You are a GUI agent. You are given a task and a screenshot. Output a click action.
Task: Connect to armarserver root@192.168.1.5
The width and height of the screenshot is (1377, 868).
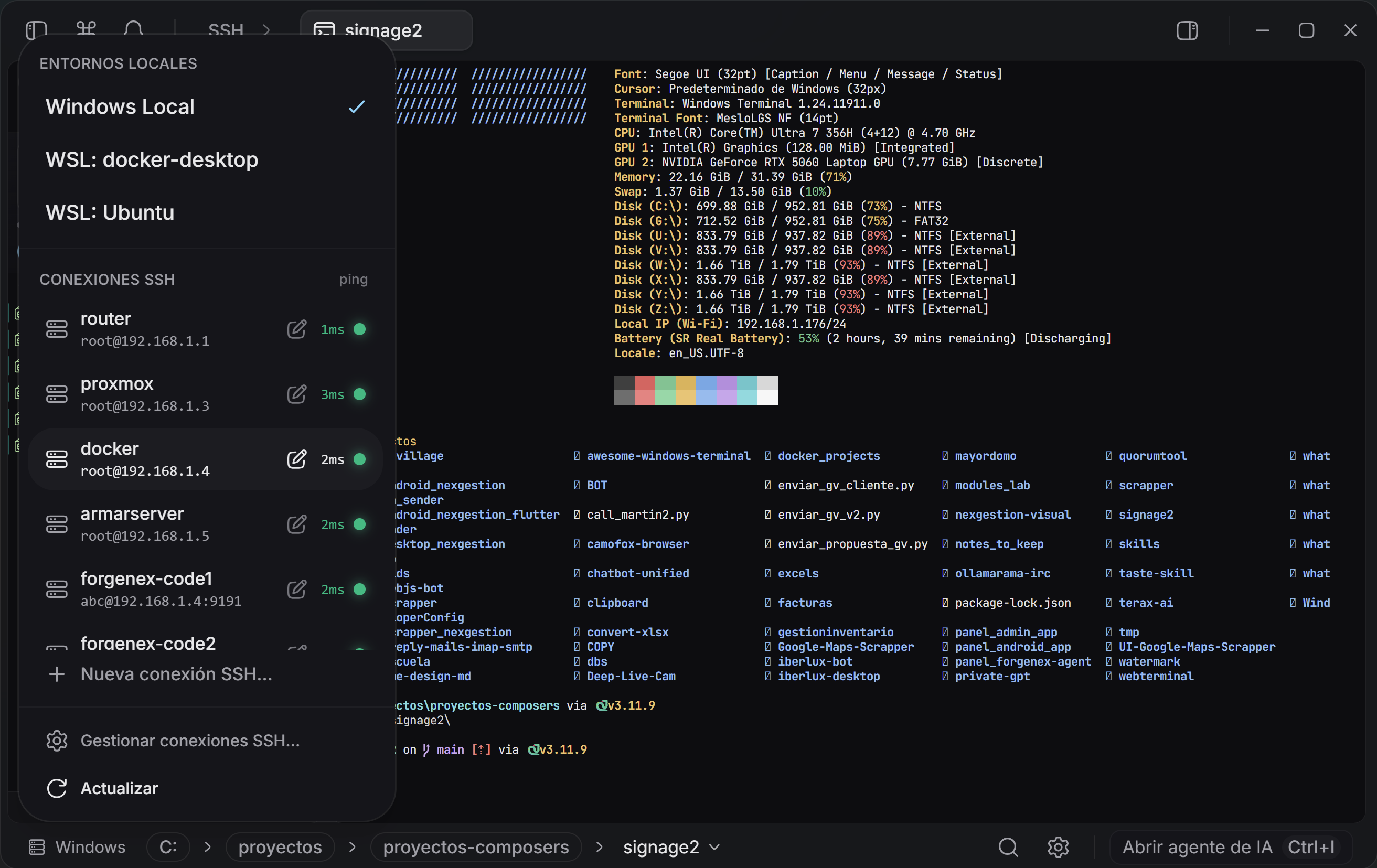pyautogui.click(x=206, y=524)
